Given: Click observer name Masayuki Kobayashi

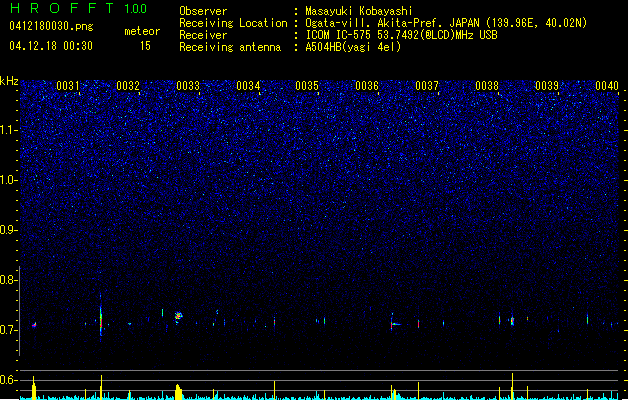Looking at the screenshot, I should point(359,11).
